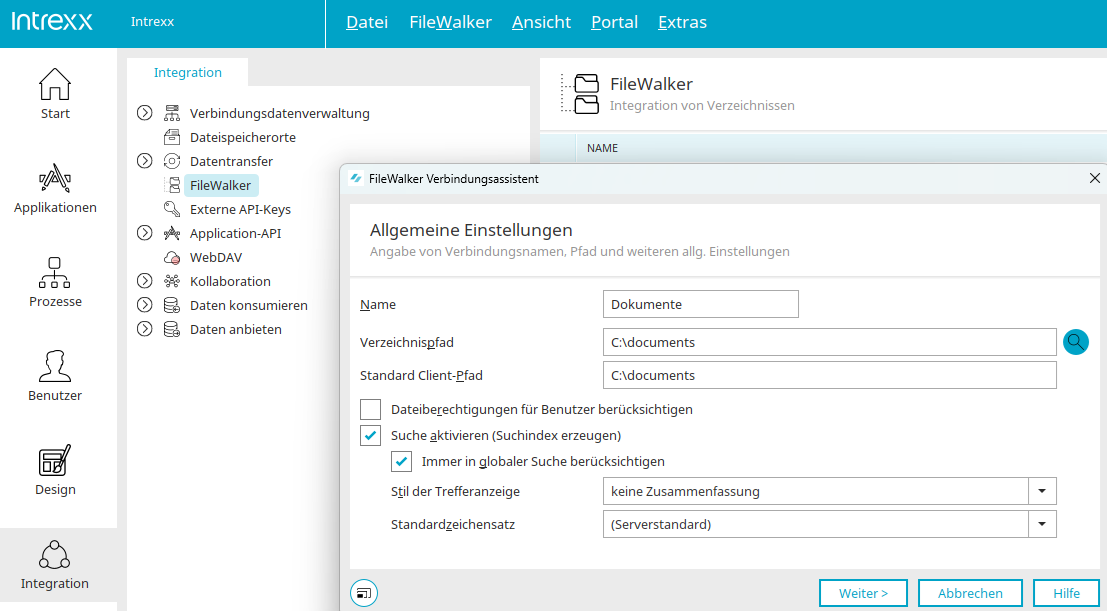Click the Hilfe button

tap(1066, 593)
